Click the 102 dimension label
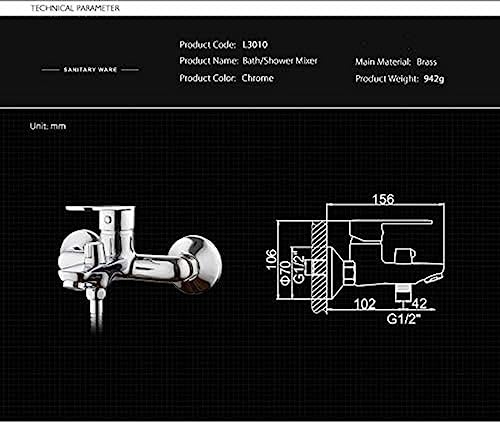 point(365,304)
